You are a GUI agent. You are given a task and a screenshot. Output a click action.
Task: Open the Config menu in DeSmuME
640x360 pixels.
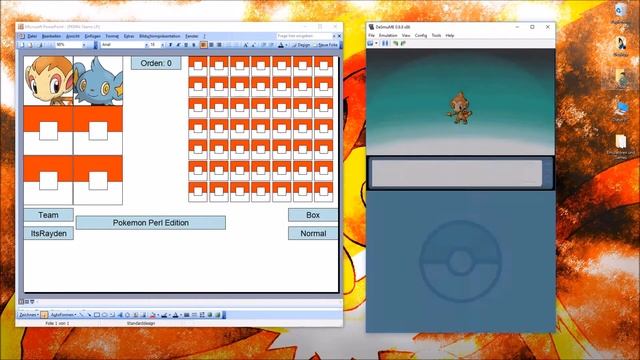point(421,36)
